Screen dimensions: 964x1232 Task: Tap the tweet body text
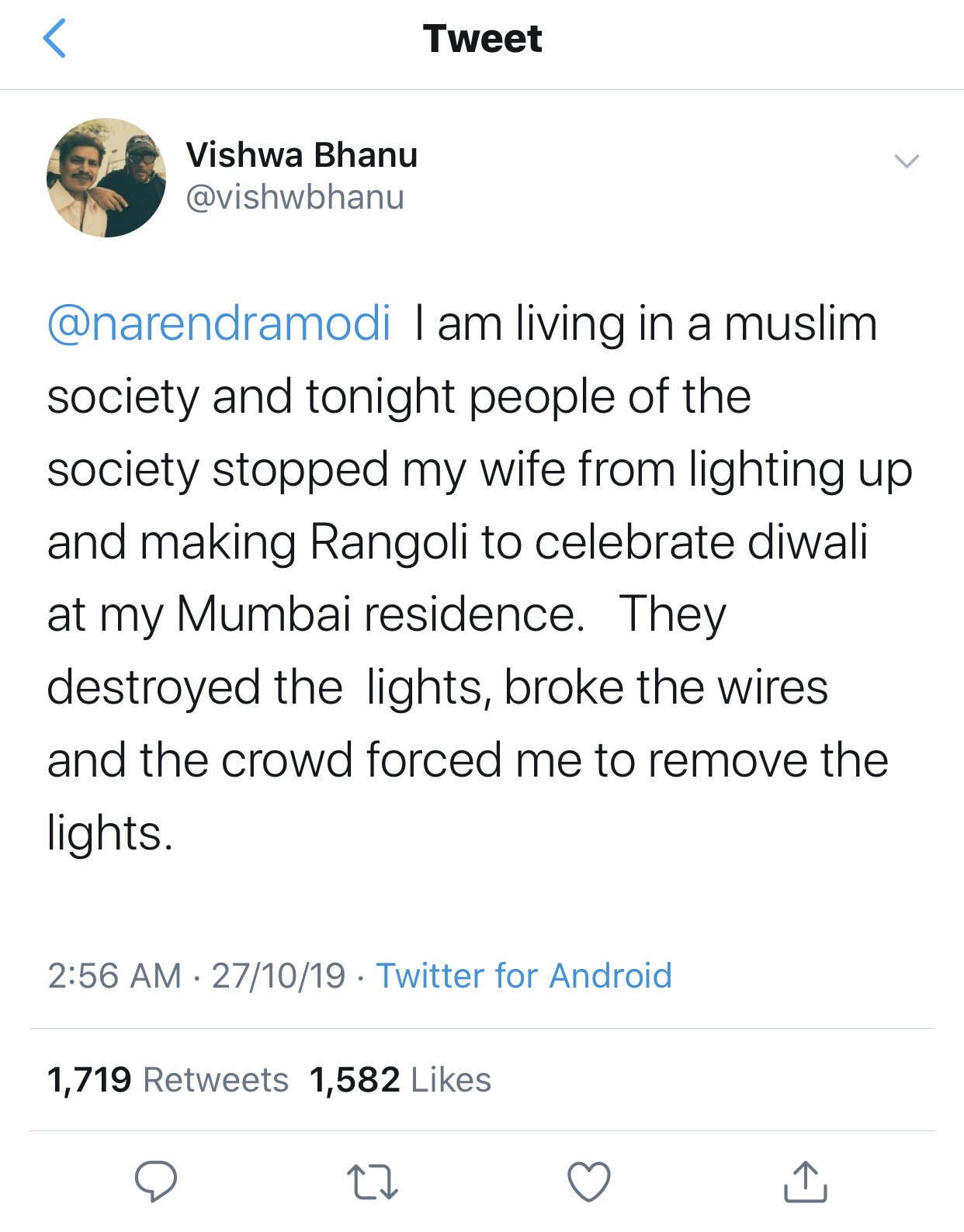coord(466,578)
